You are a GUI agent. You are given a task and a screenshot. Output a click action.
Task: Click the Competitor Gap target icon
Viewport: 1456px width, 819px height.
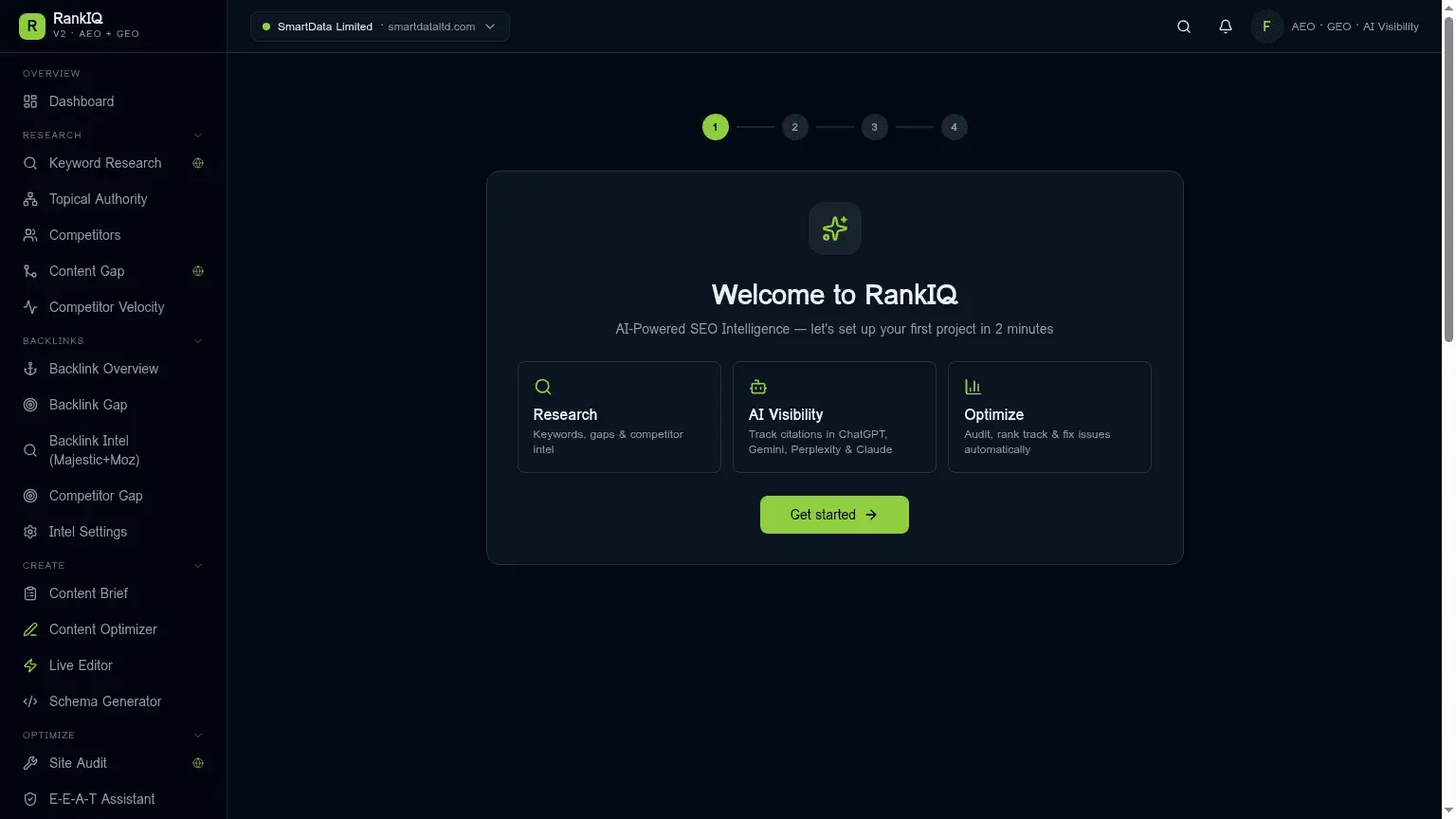(30, 496)
